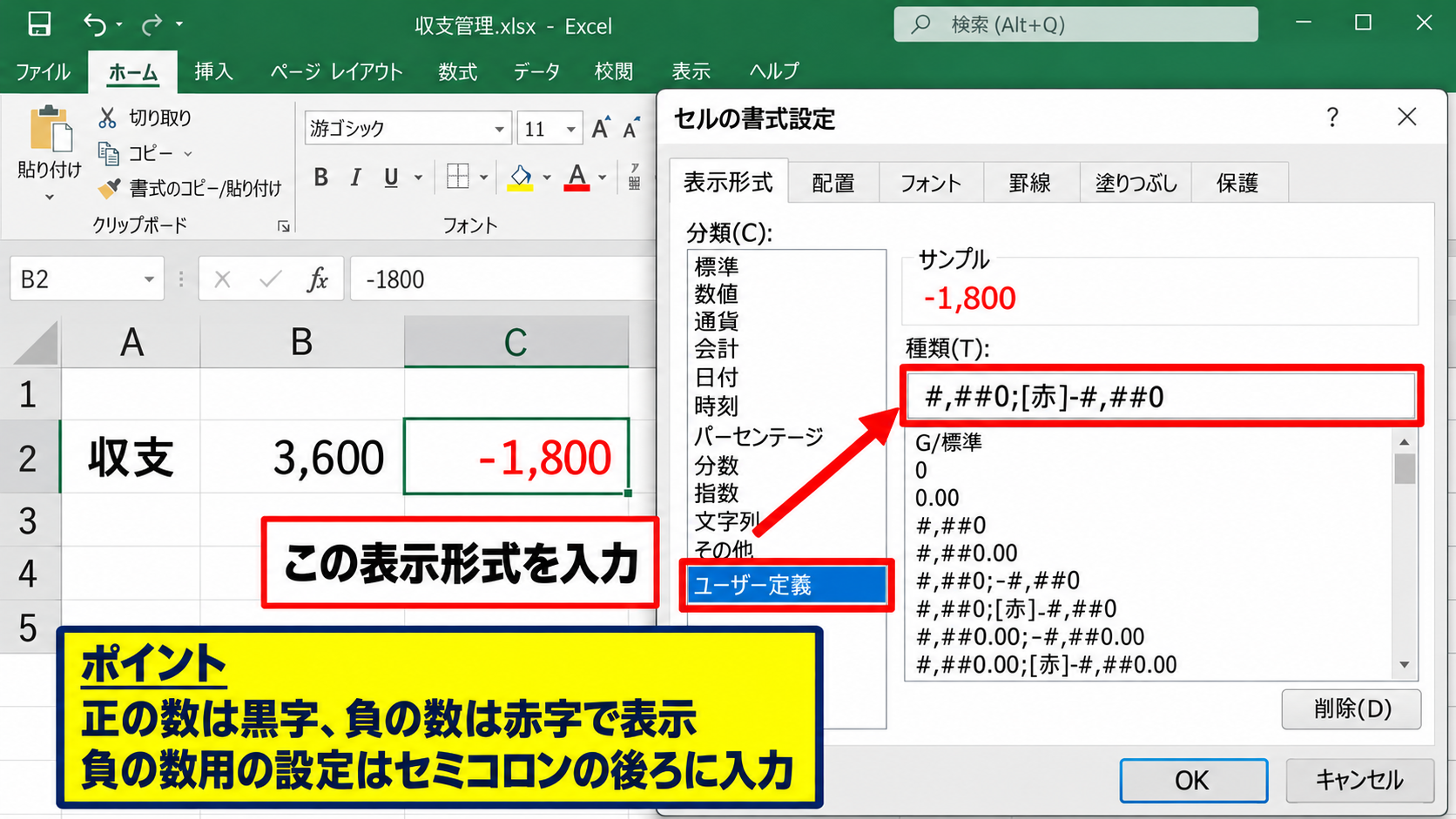Copy selection using the コピー icon
This screenshot has width=1456, height=819.
tap(109, 154)
